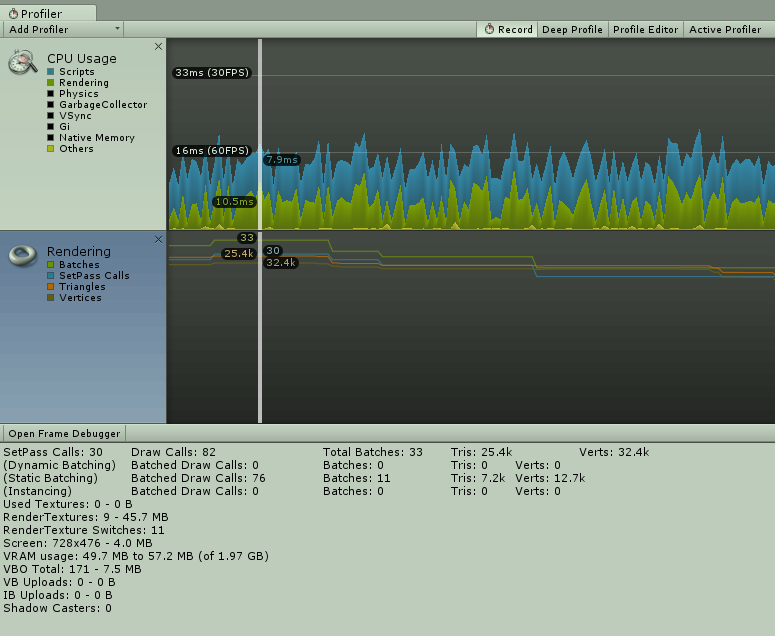775x636 pixels.
Task: Open the Add Profiler dropdown
Action: point(63,30)
